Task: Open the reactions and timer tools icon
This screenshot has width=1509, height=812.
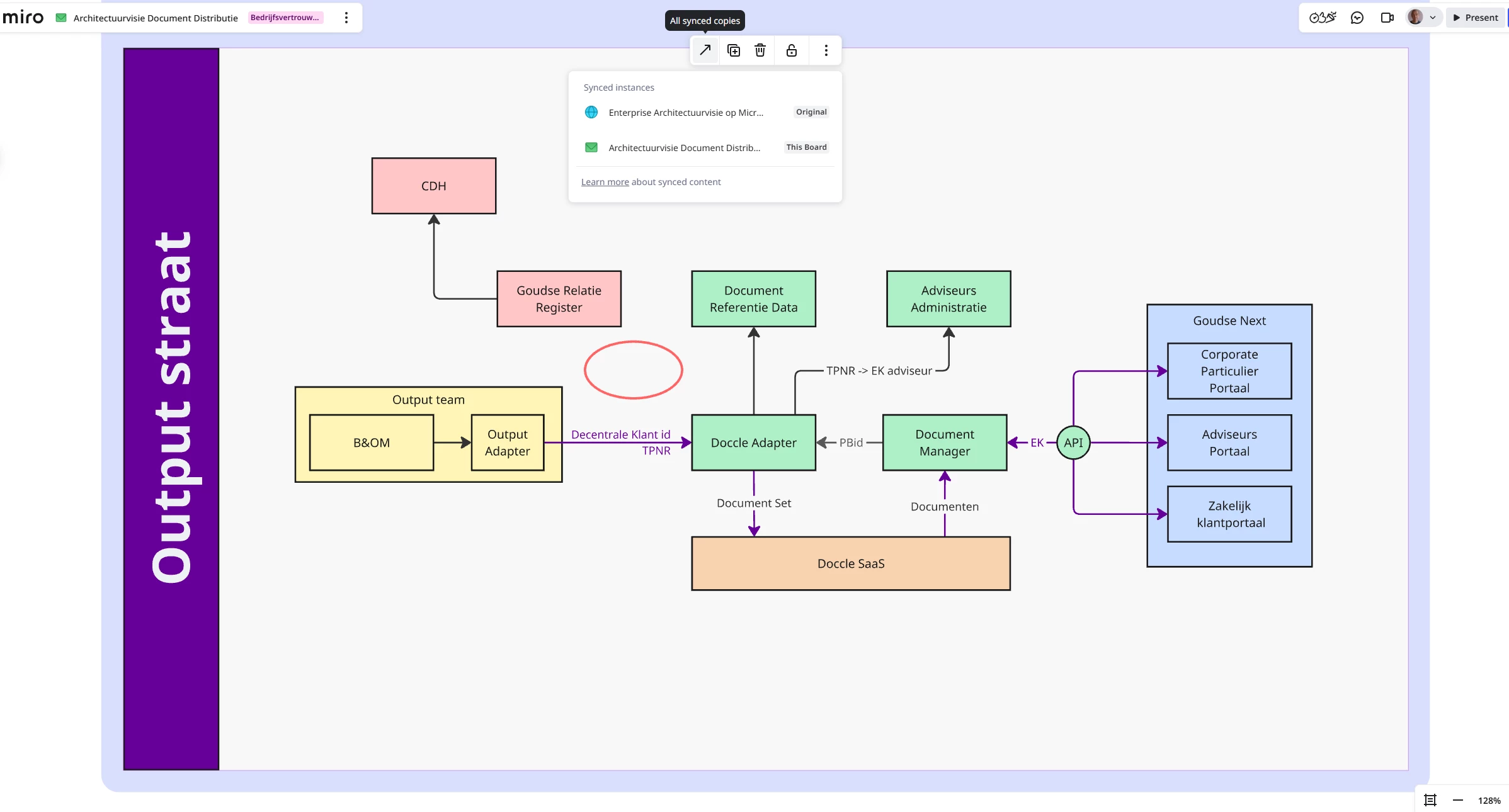Action: click(1322, 18)
